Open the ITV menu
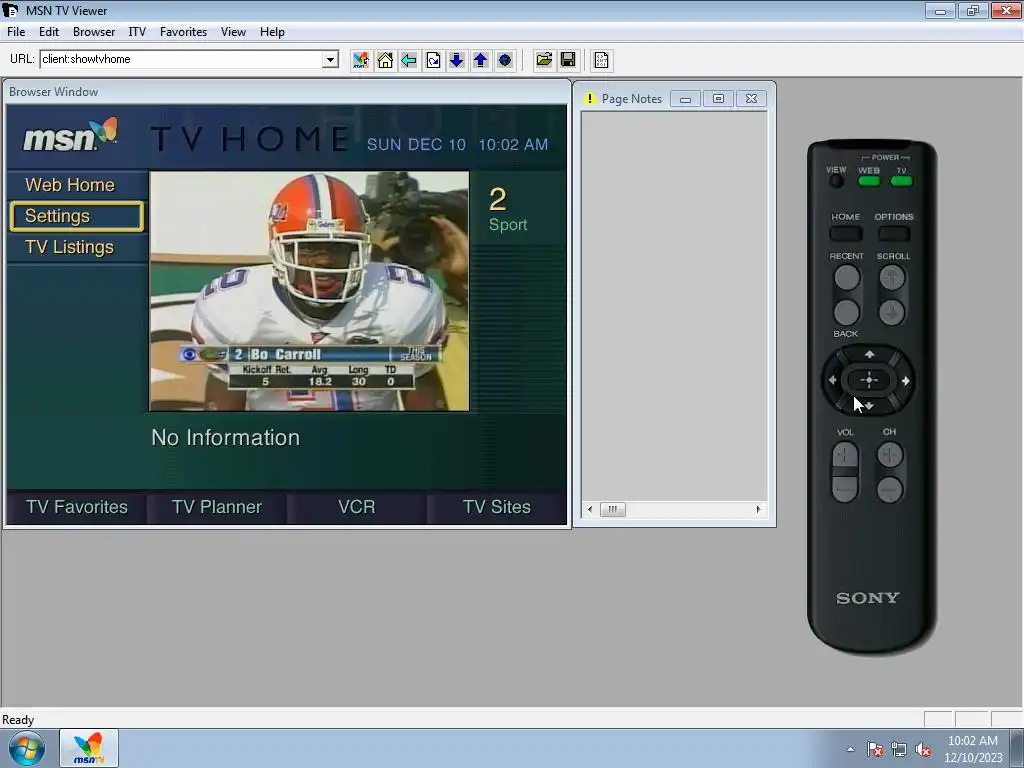This screenshot has width=1024, height=768. pos(137,31)
